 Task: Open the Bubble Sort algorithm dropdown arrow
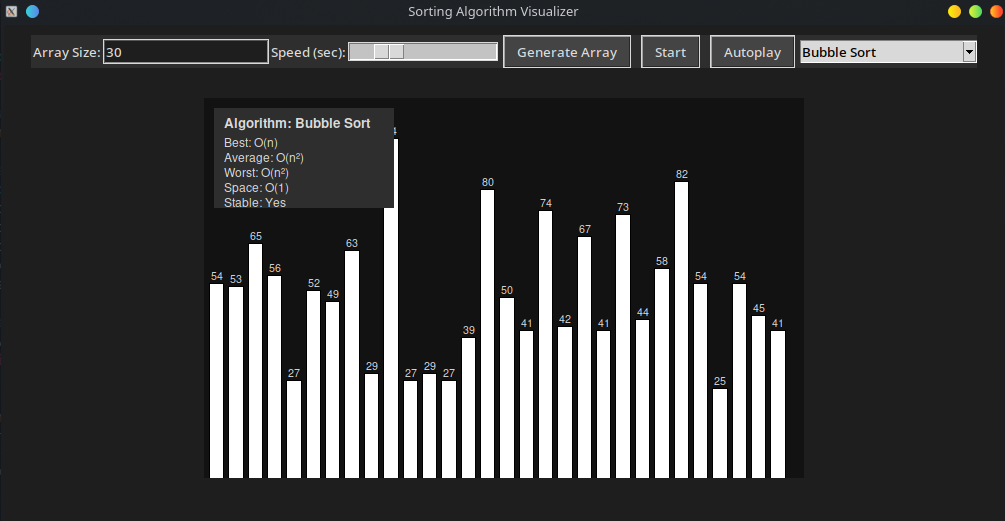click(x=969, y=52)
